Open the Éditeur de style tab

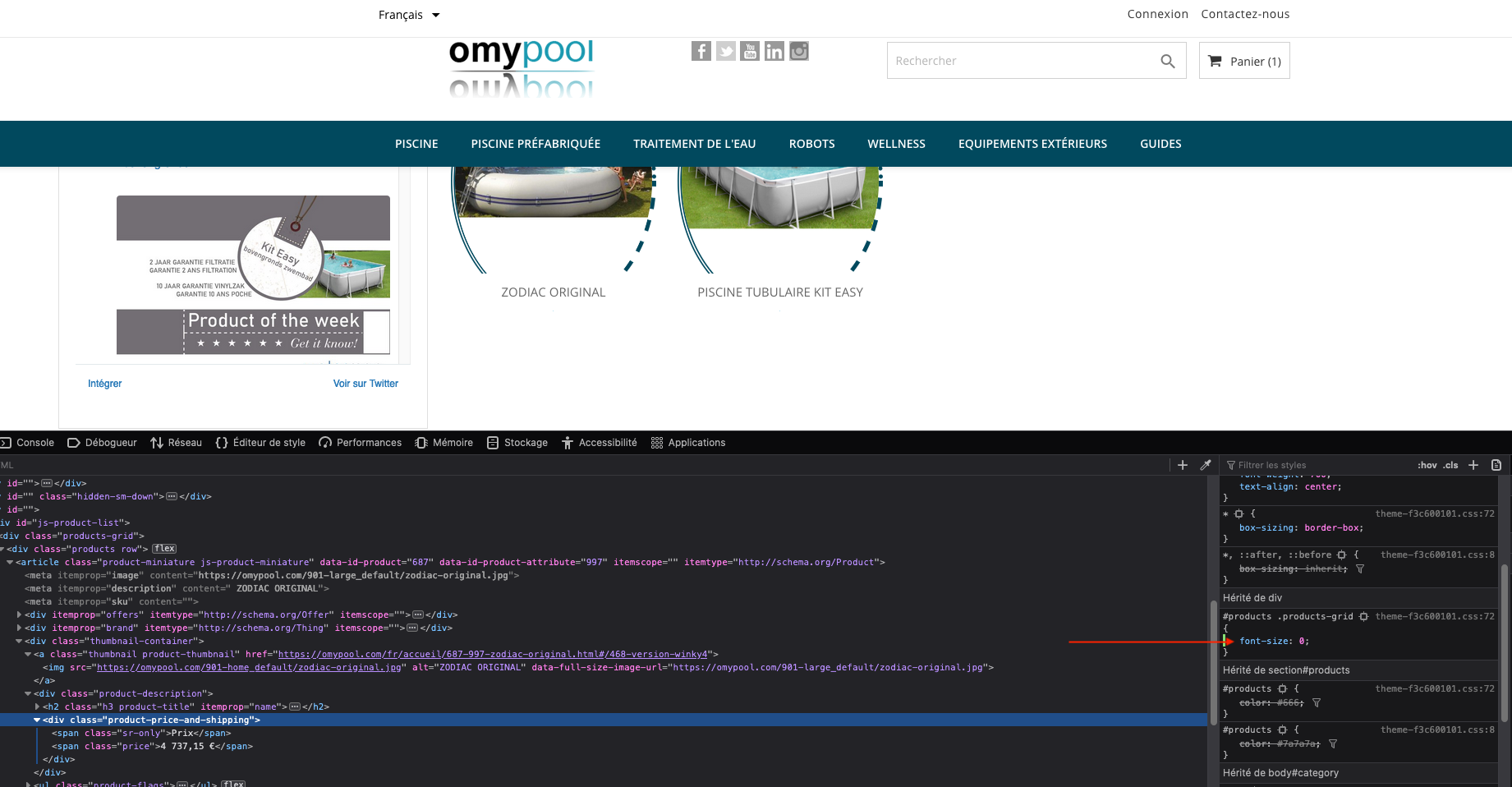pos(260,443)
